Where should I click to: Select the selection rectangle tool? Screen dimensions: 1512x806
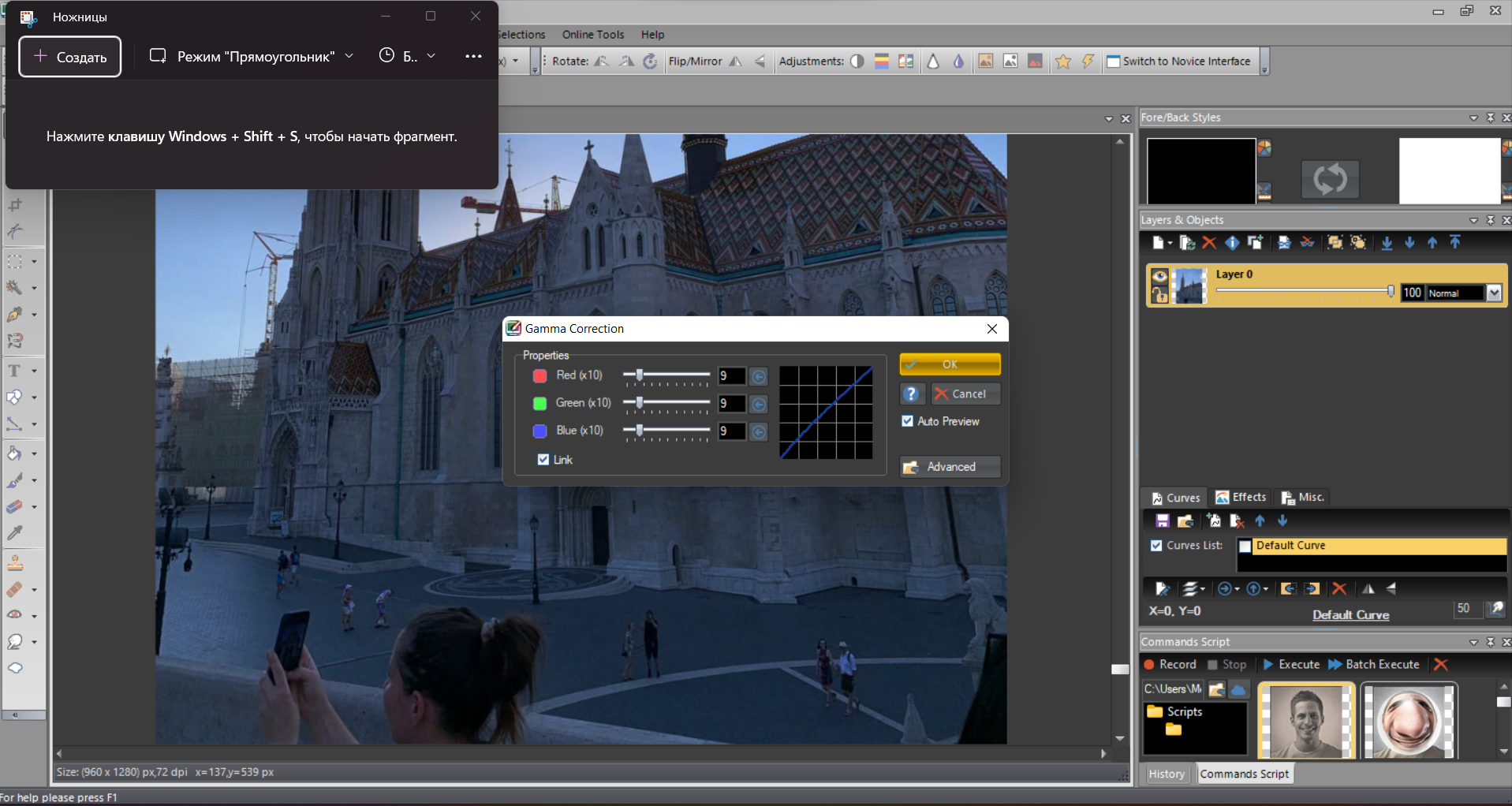[14, 261]
